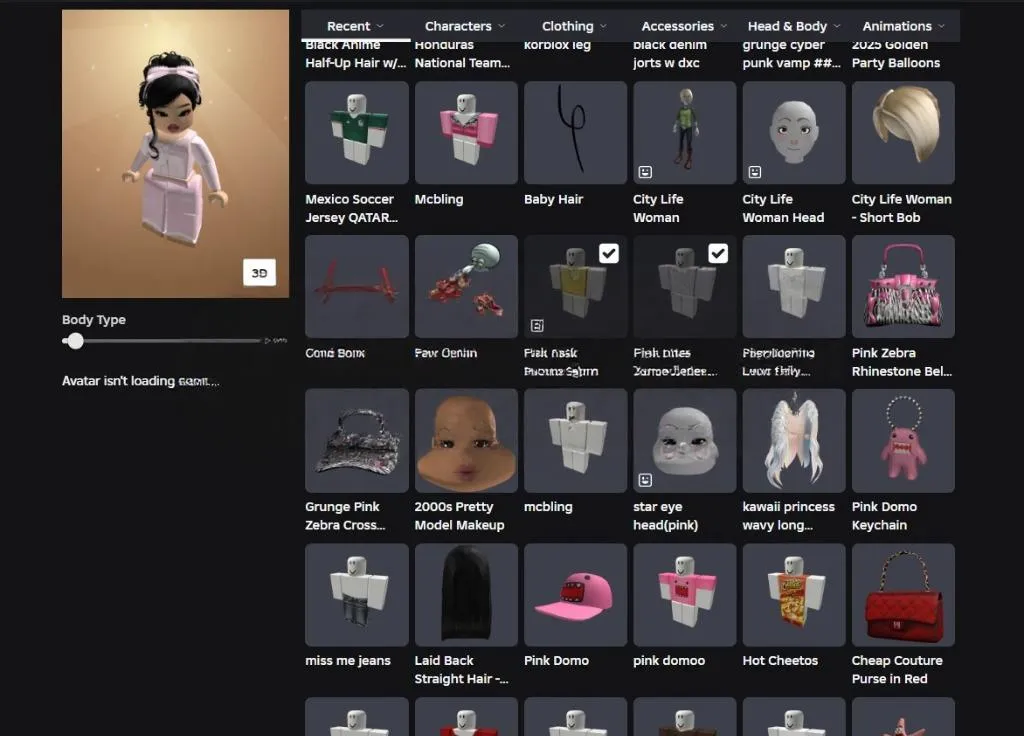Open the Characters tab
This screenshot has height=736, width=1024.
click(x=465, y=26)
